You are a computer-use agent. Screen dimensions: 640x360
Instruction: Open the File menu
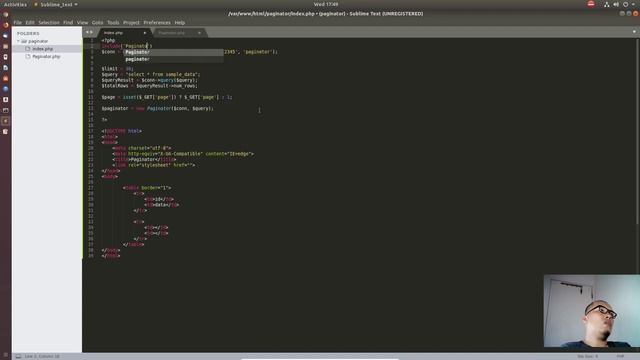coord(18,22)
